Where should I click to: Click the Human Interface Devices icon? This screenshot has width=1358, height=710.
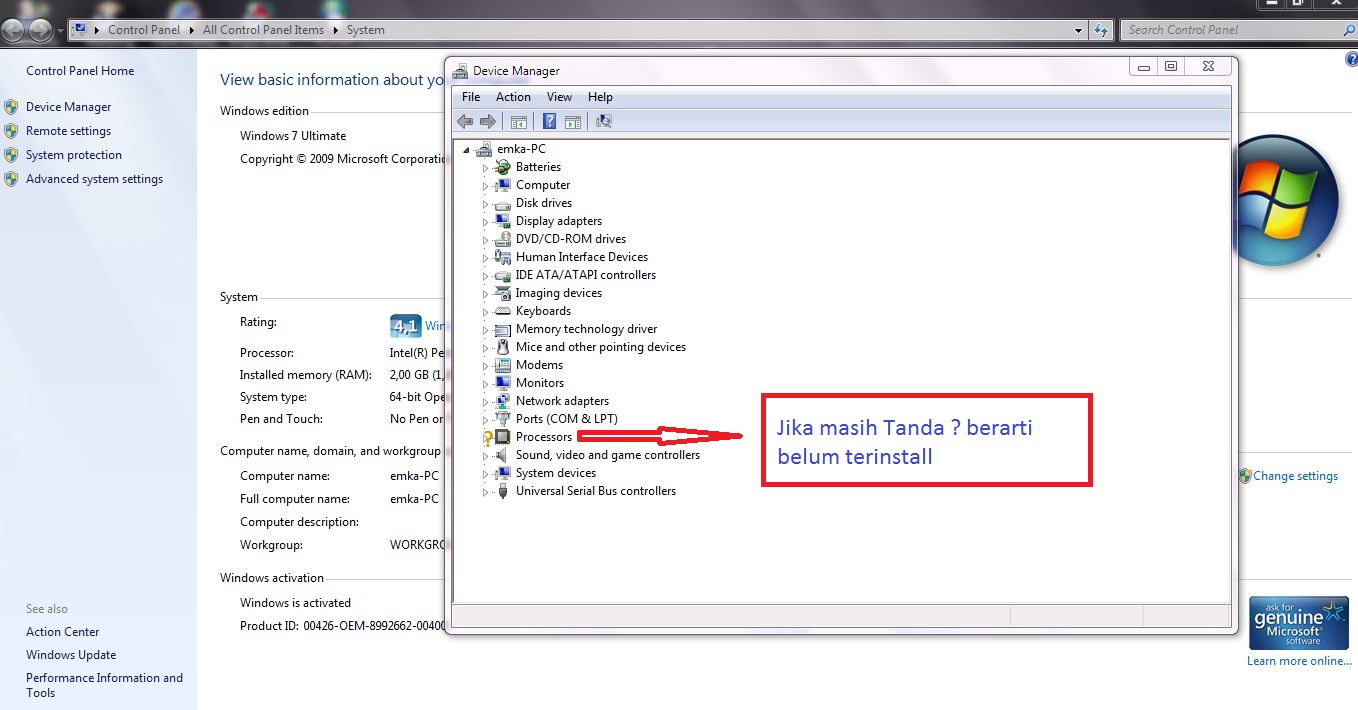tap(503, 257)
